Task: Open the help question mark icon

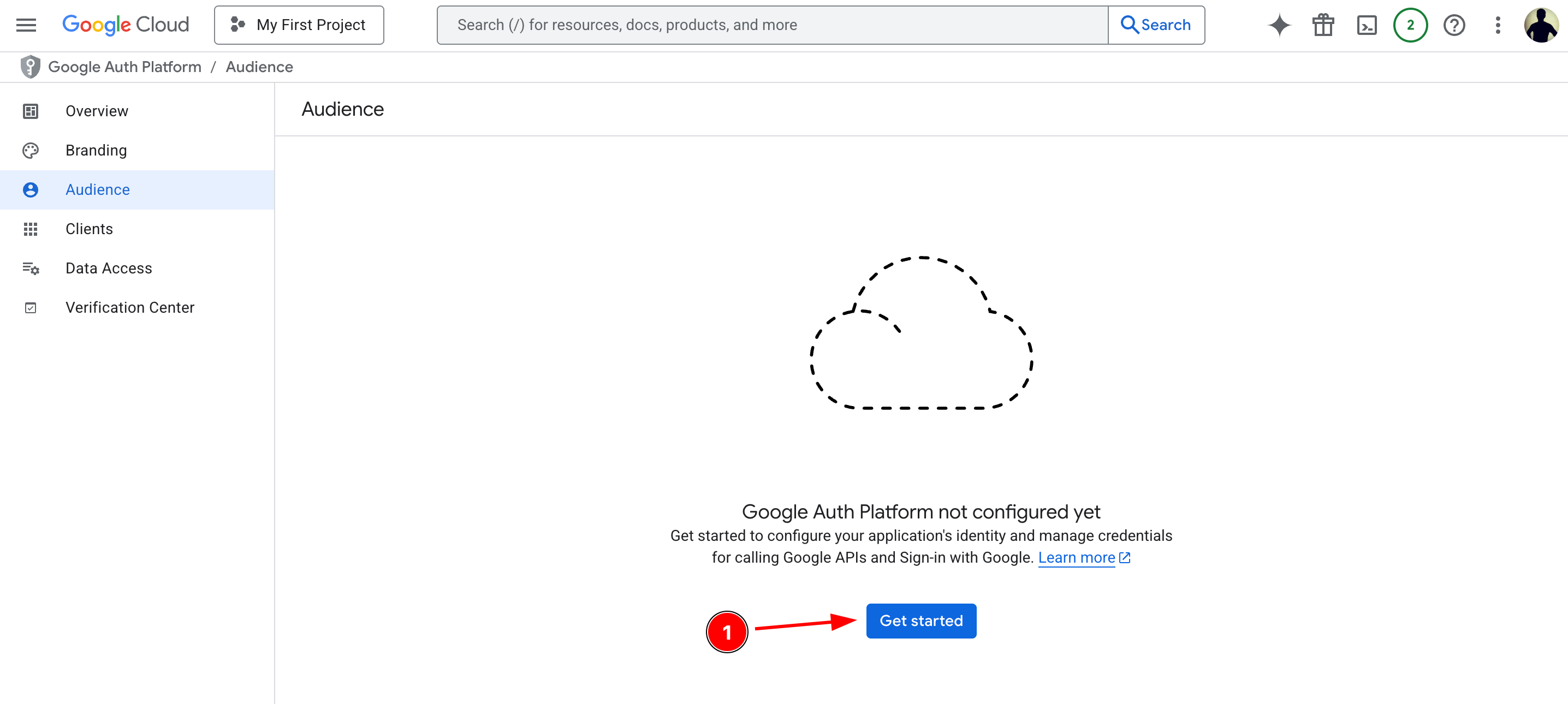Action: [1454, 25]
